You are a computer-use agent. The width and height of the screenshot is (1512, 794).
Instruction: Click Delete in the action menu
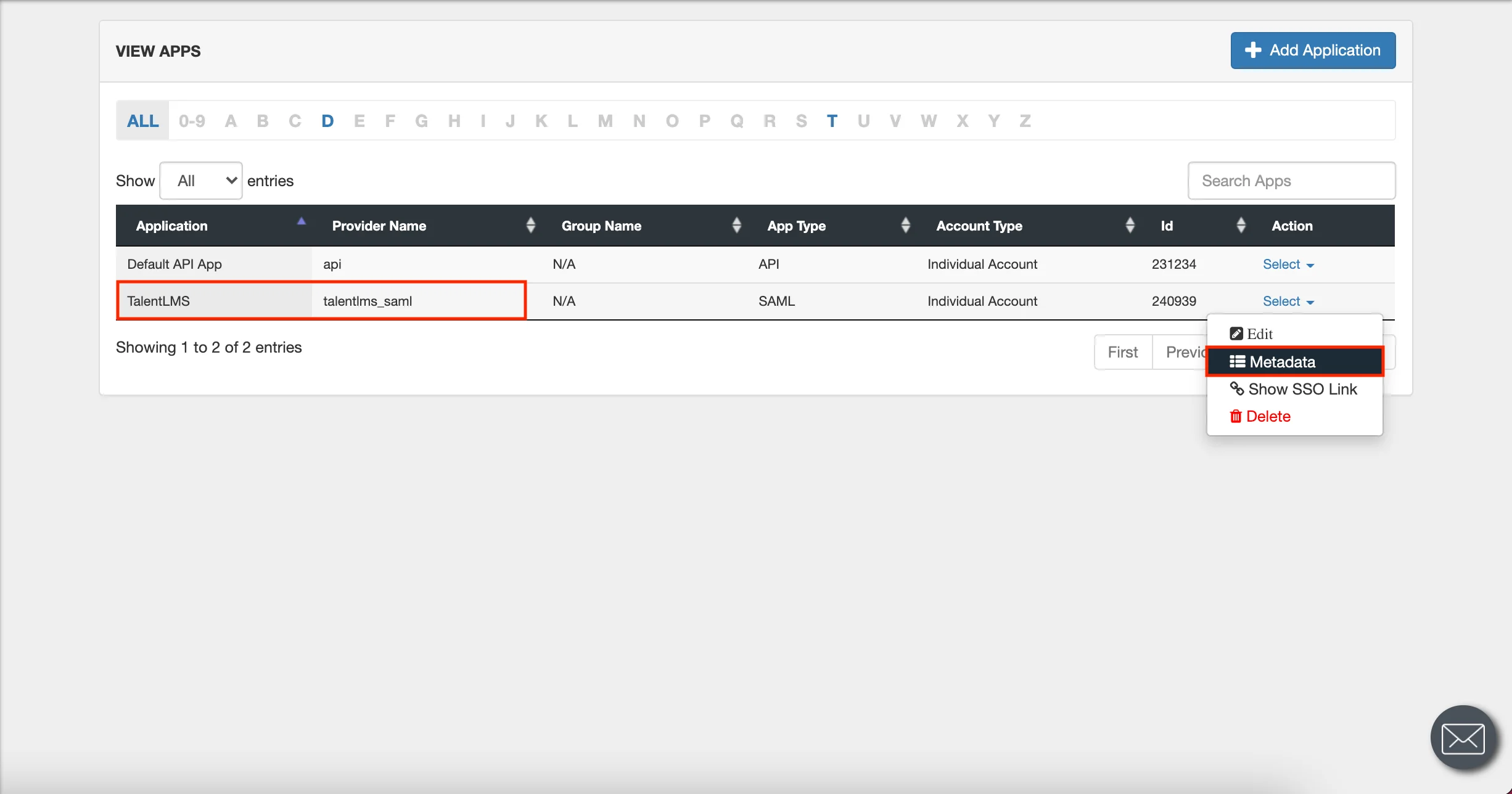pyautogui.click(x=1294, y=416)
